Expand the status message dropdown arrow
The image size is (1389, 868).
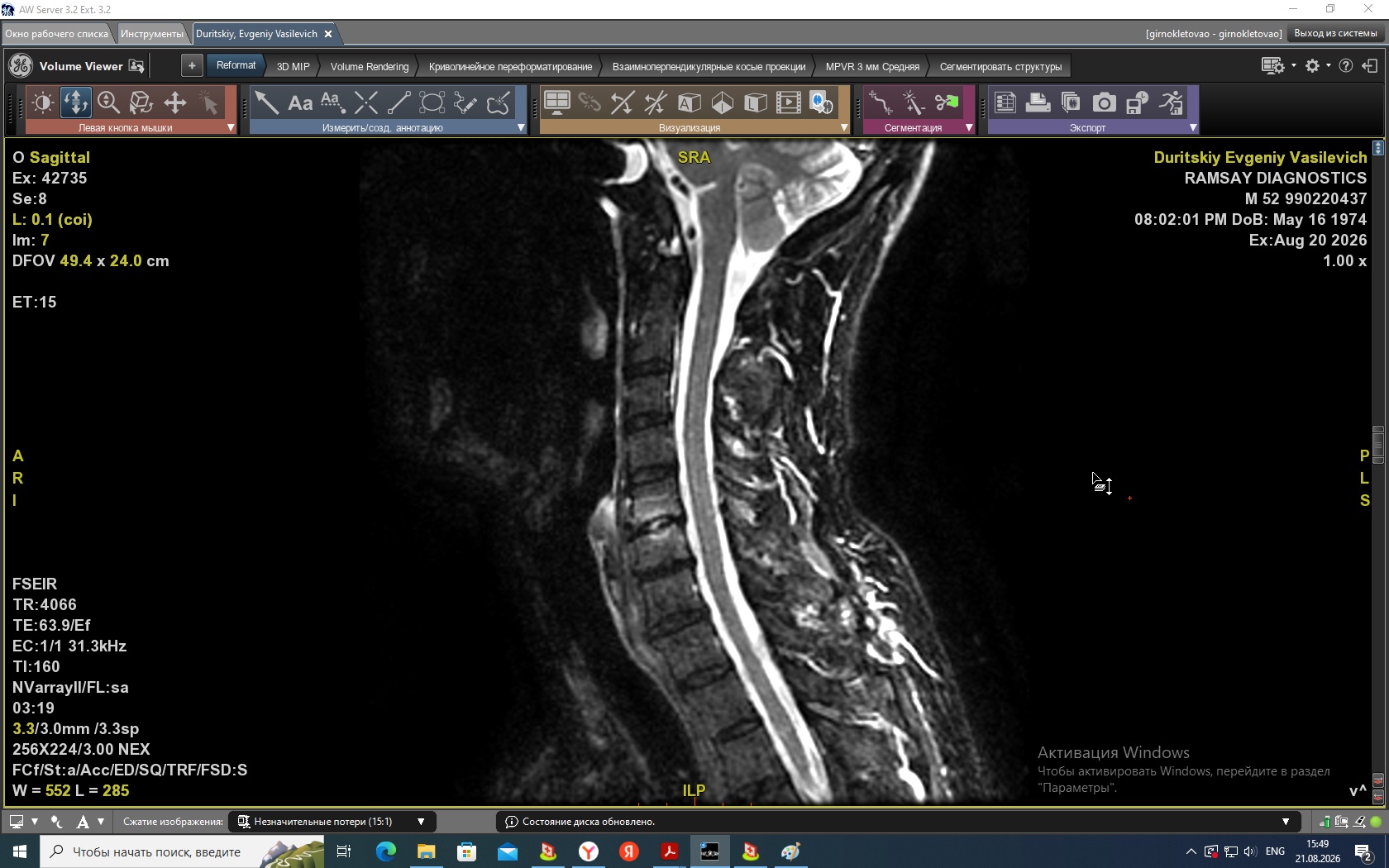(1286, 822)
